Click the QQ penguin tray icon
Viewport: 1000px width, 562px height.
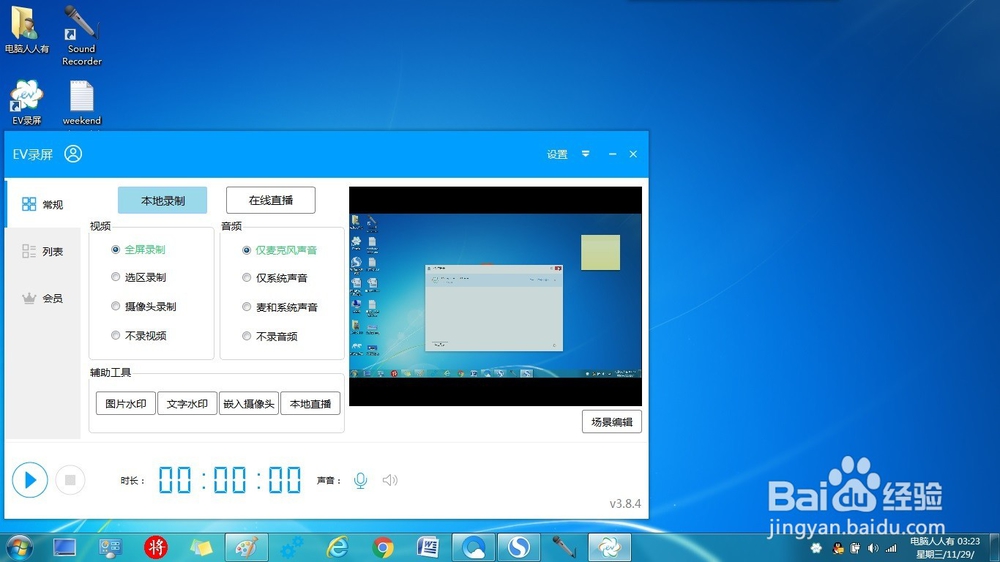(838, 548)
